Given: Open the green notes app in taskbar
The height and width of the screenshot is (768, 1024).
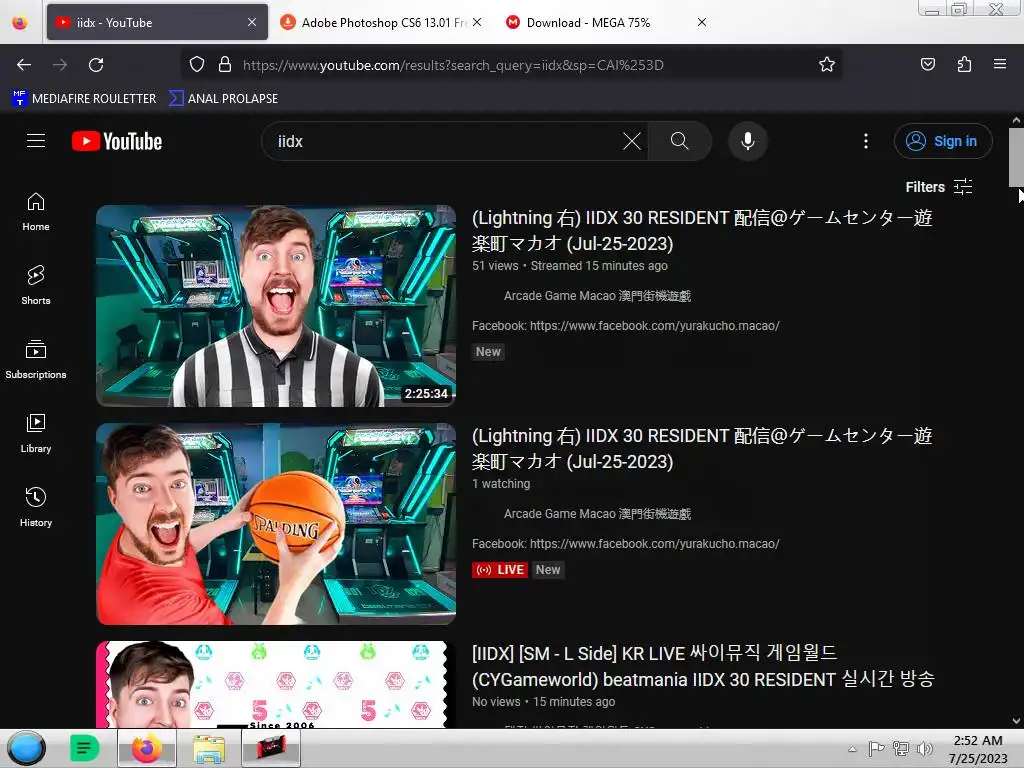Looking at the screenshot, I should (x=84, y=748).
